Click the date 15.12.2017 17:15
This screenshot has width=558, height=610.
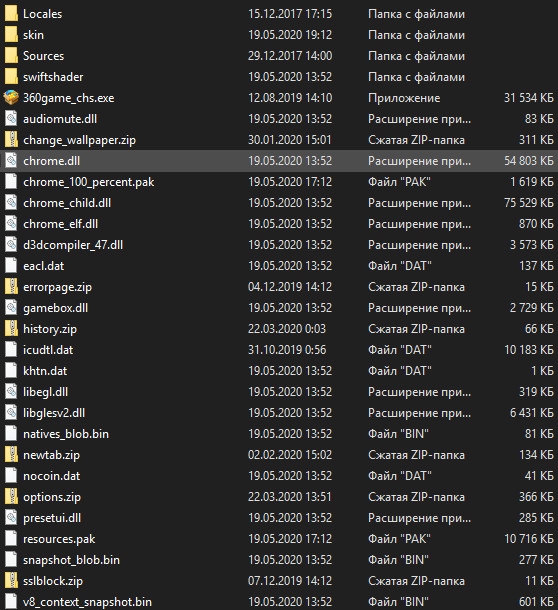tap(290, 14)
